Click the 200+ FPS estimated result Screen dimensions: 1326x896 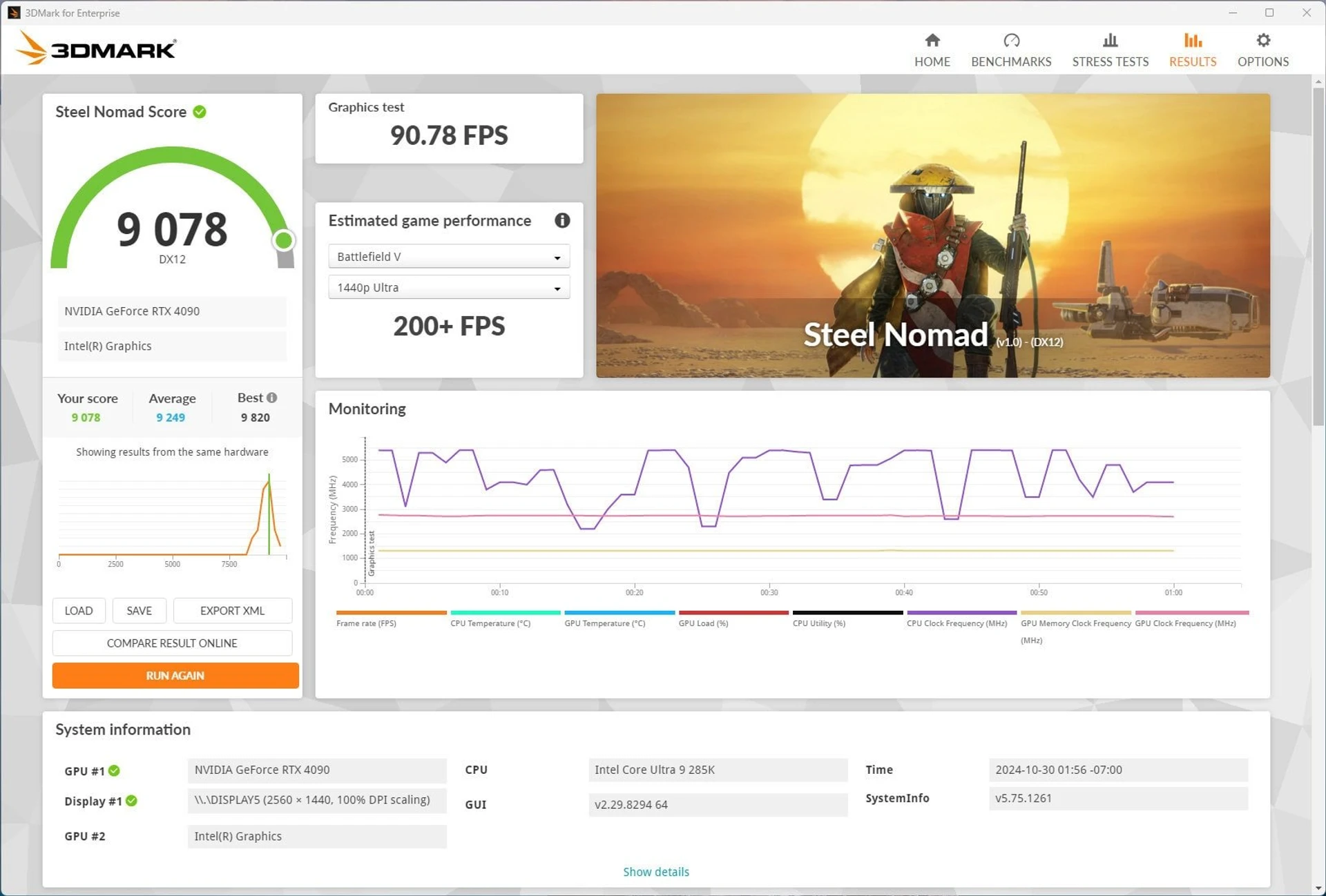pos(449,326)
